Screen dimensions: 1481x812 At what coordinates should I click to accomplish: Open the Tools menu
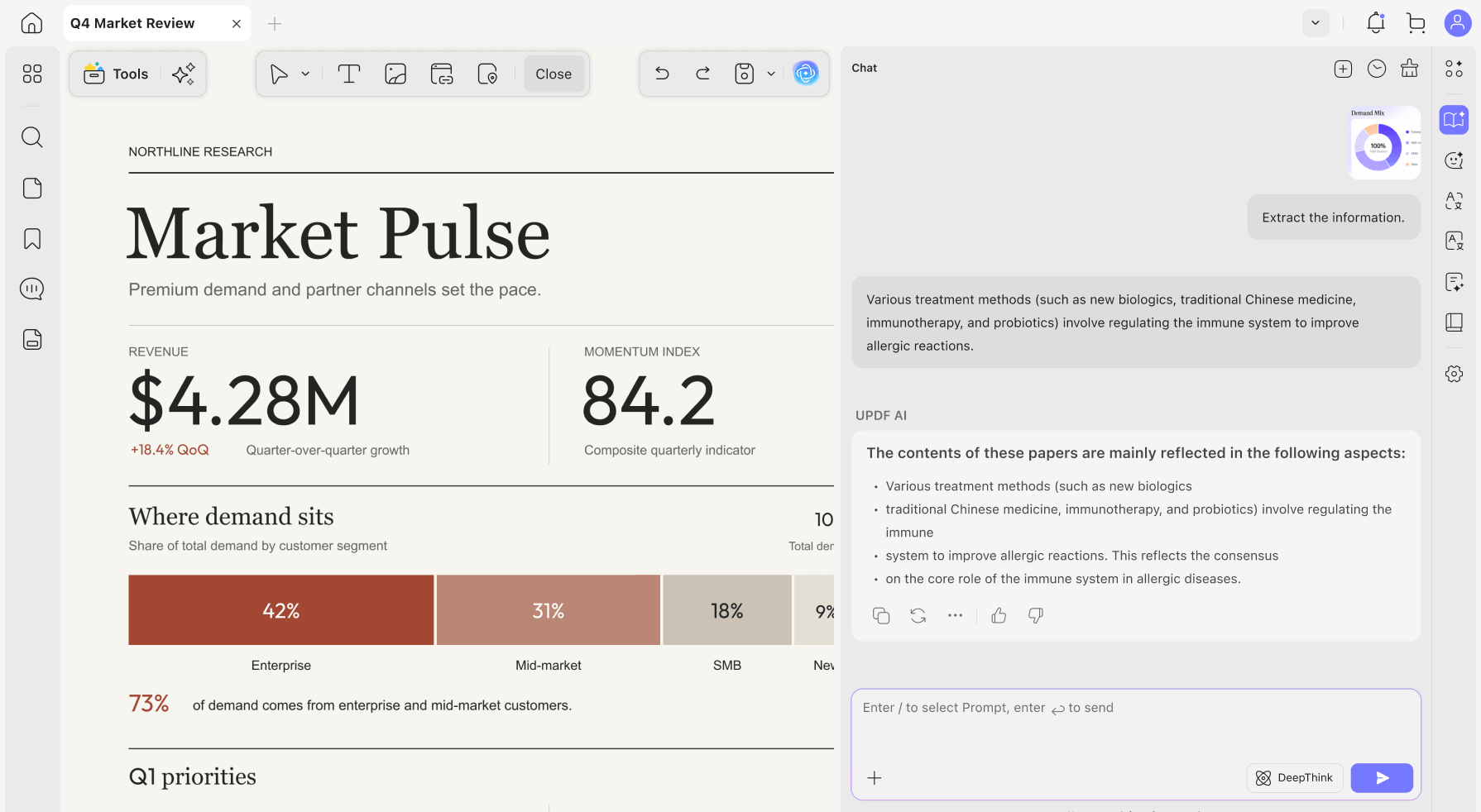click(117, 74)
